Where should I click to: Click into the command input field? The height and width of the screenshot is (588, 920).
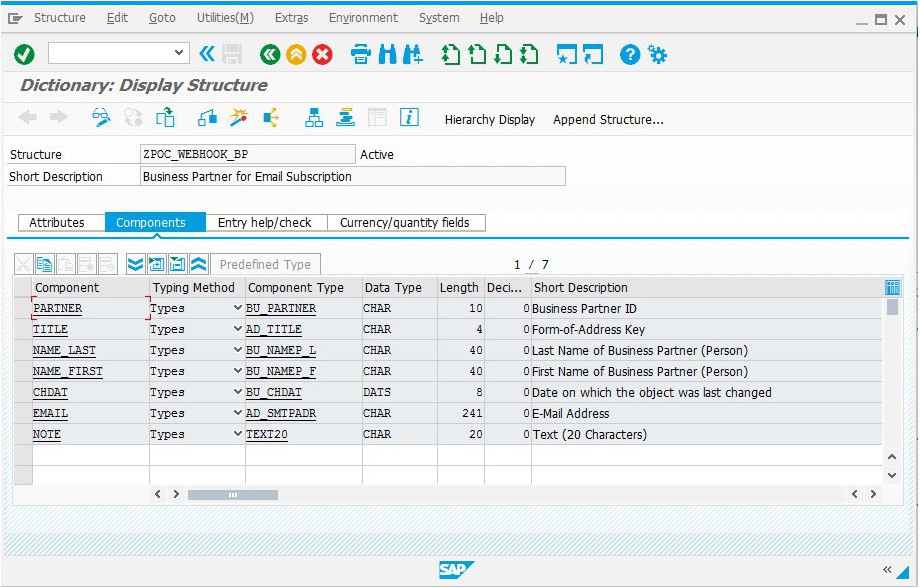pos(111,53)
